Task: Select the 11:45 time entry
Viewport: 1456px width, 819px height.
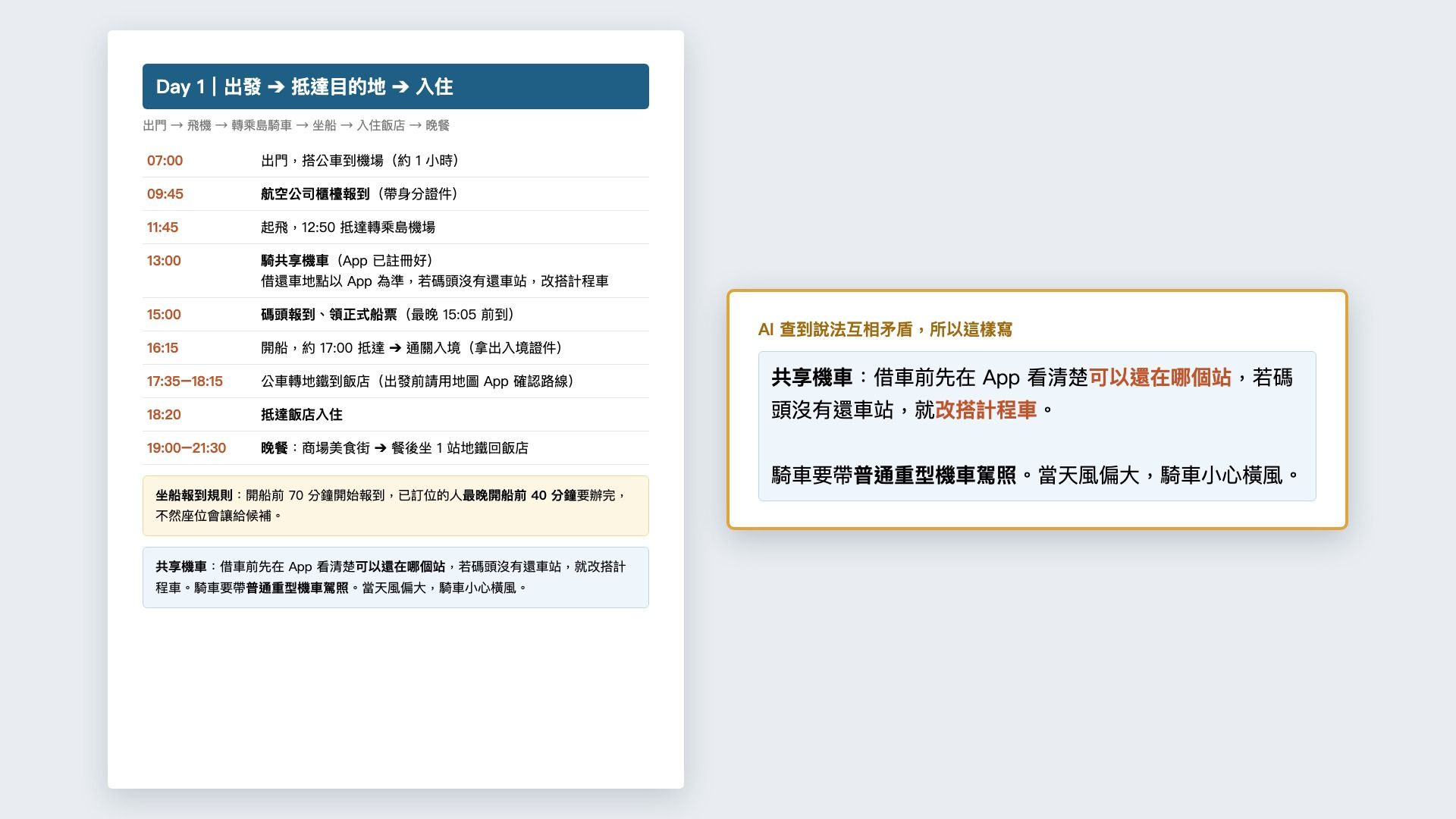Action: [x=162, y=227]
